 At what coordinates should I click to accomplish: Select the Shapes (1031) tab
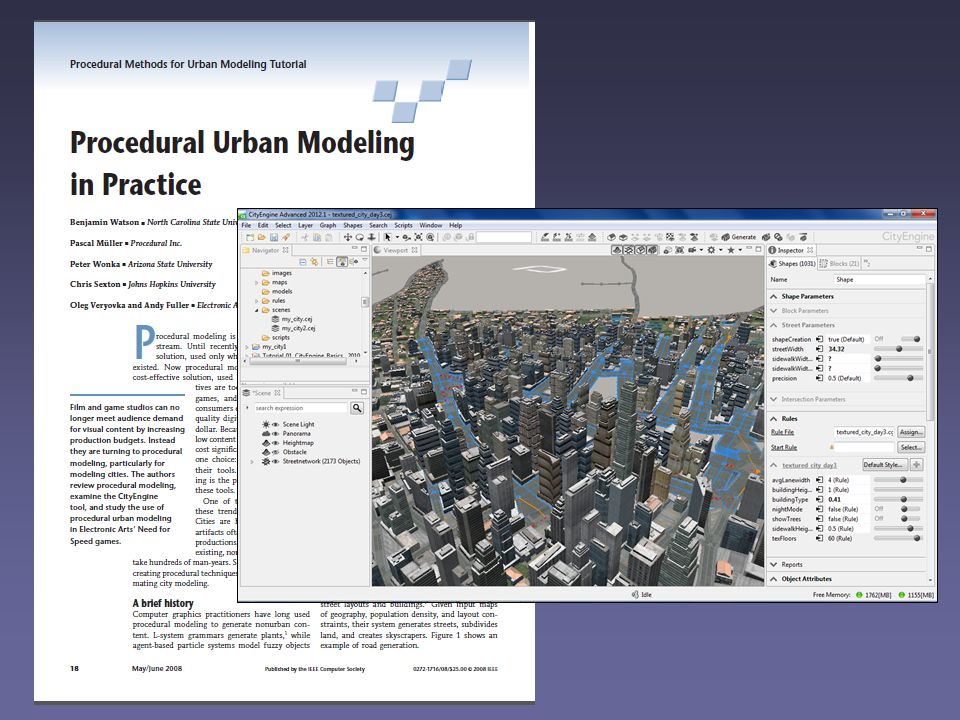pos(791,264)
